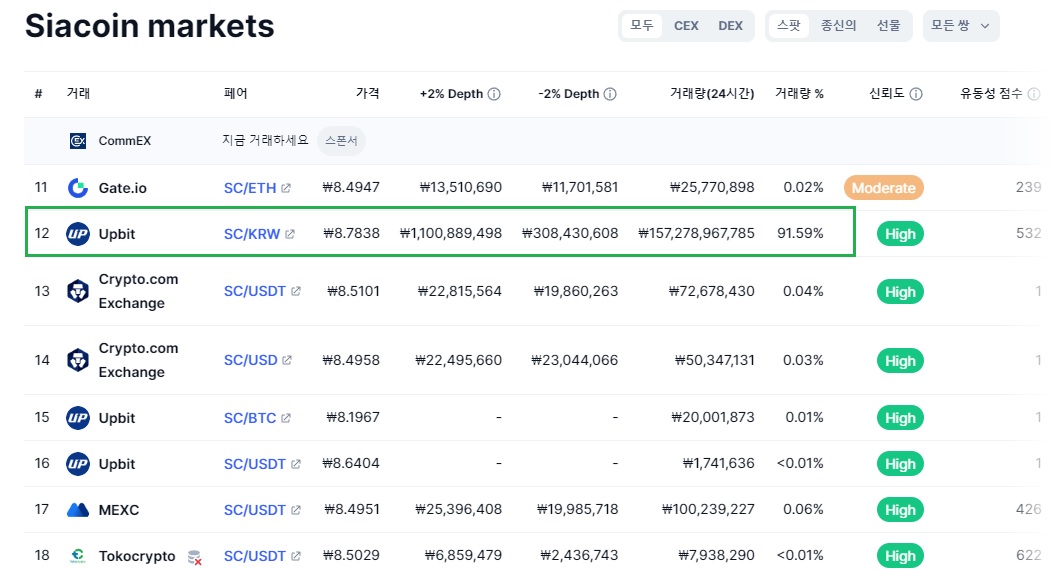The image size is (1053, 570).
Task: Switch to the 선물 market type tab
Action: pyautogui.click(x=888, y=26)
